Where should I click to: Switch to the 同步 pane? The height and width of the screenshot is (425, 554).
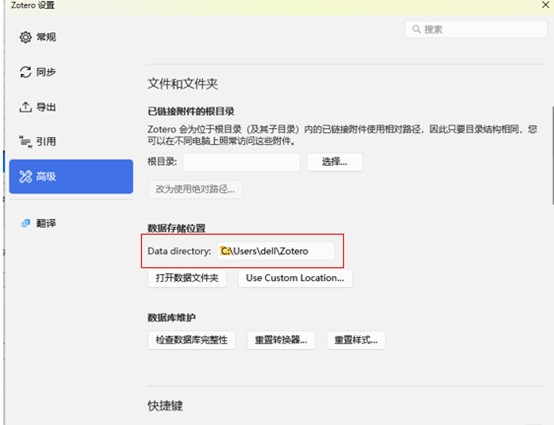[46, 72]
